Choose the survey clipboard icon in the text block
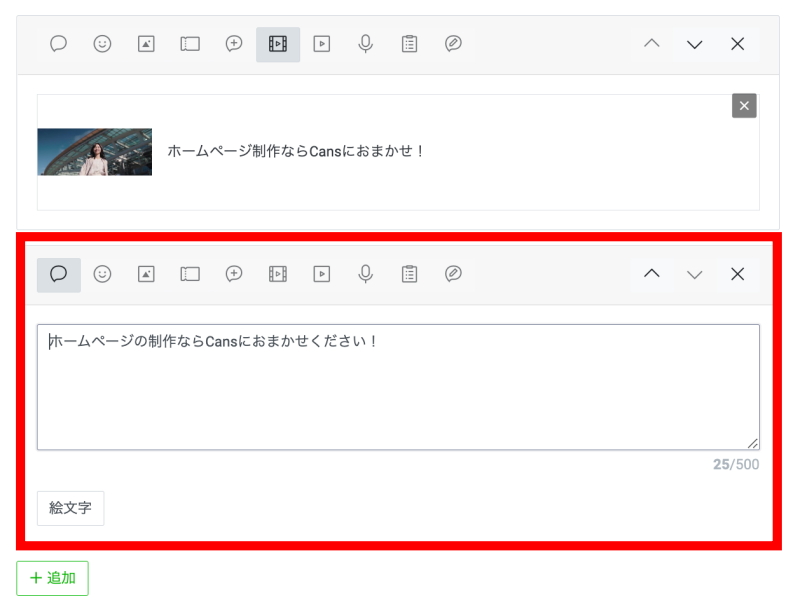The image size is (800, 613). coord(409,274)
